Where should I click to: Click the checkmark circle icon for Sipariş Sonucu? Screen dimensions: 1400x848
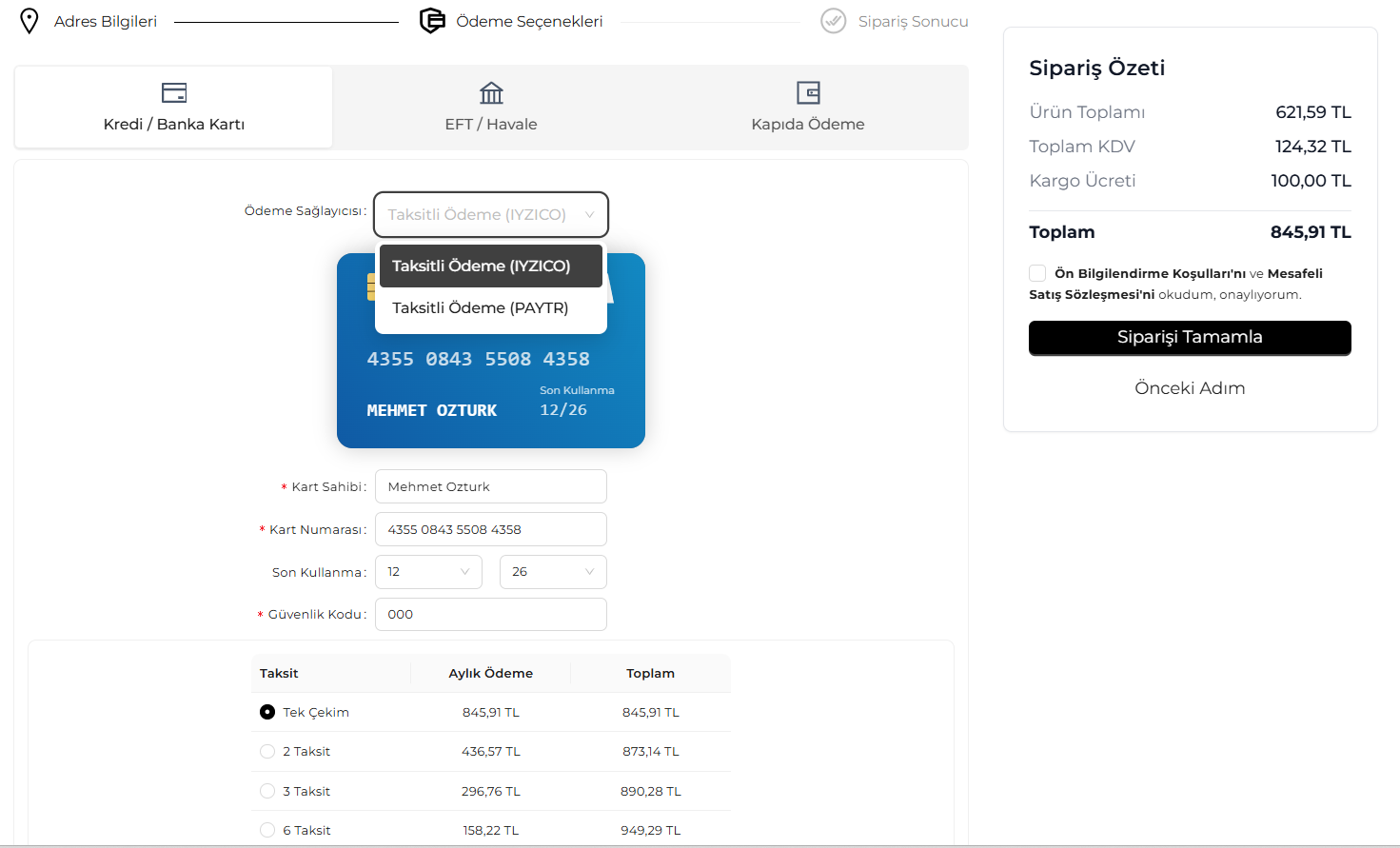[834, 21]
